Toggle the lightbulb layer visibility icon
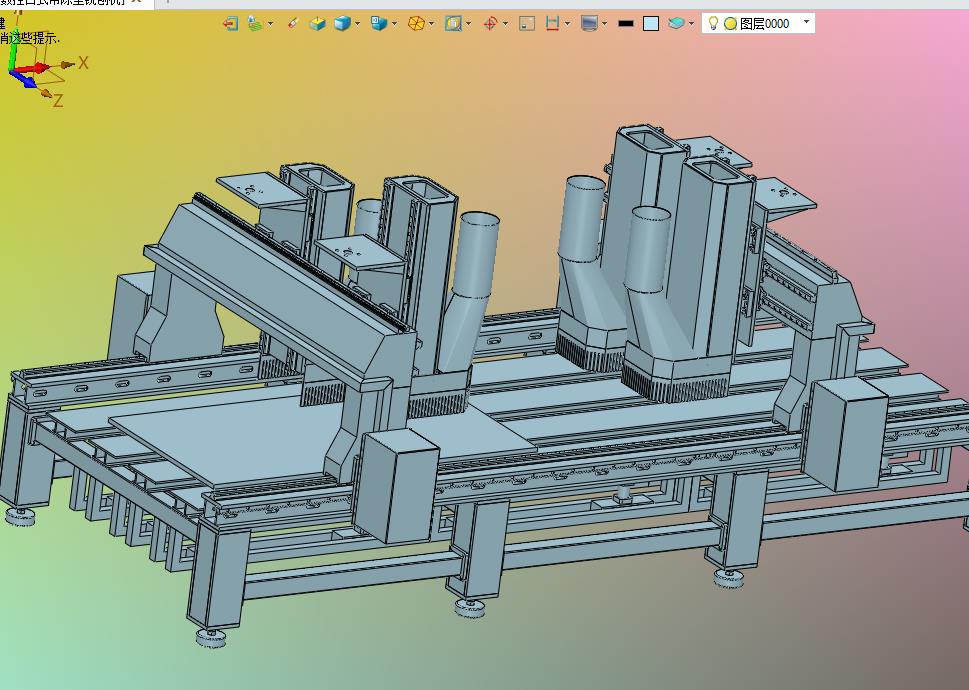 click(713, 23)
